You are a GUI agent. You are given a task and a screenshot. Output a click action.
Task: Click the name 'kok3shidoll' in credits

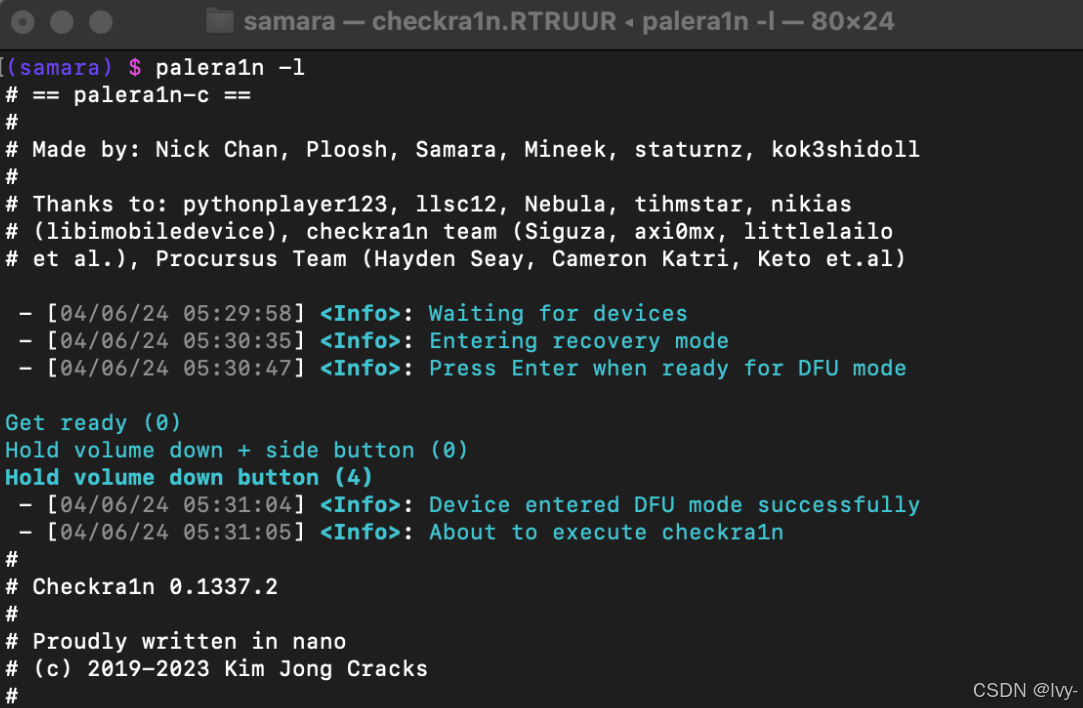845,150
